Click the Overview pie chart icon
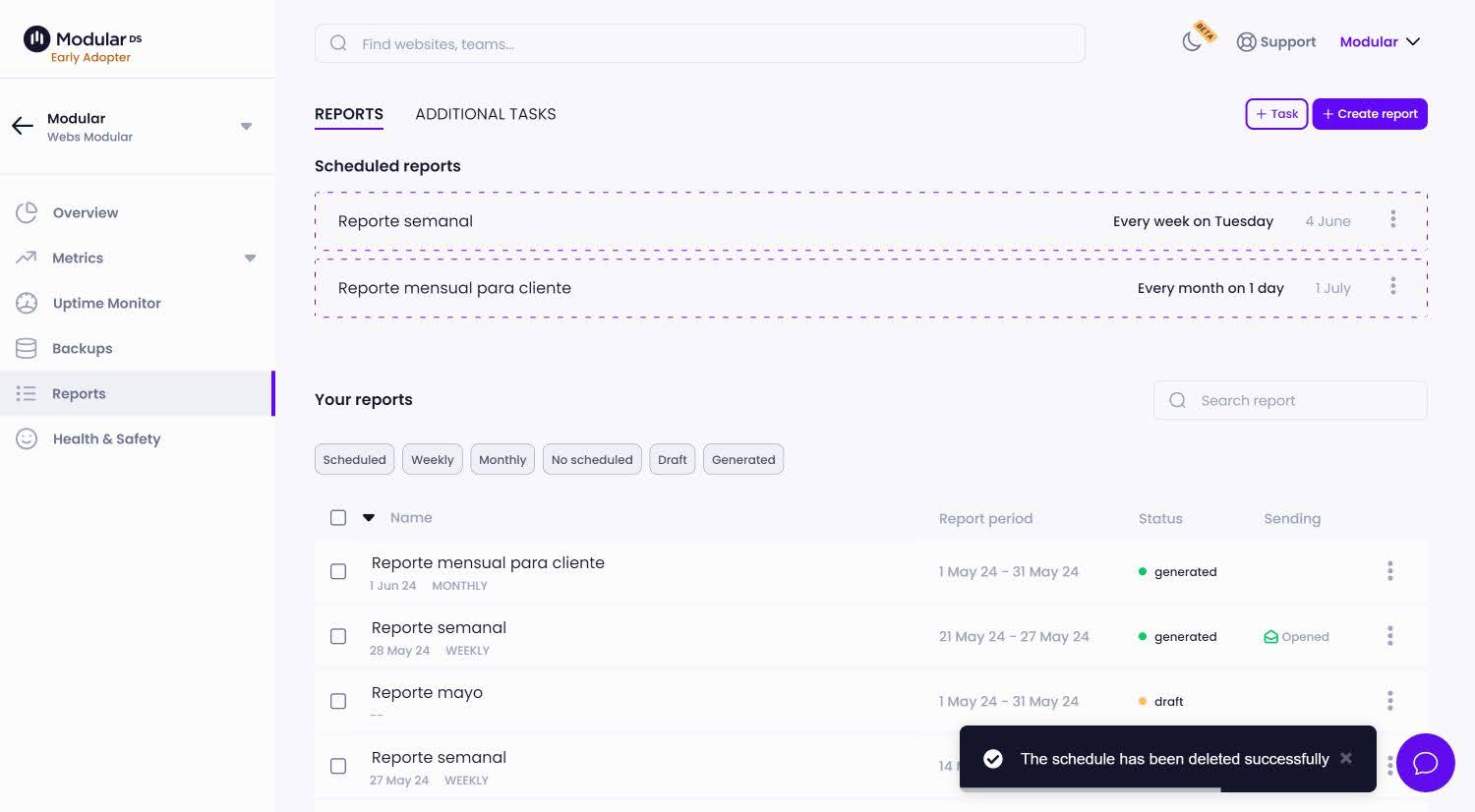Screen dimensions: 1475x812 click(27, 212)
